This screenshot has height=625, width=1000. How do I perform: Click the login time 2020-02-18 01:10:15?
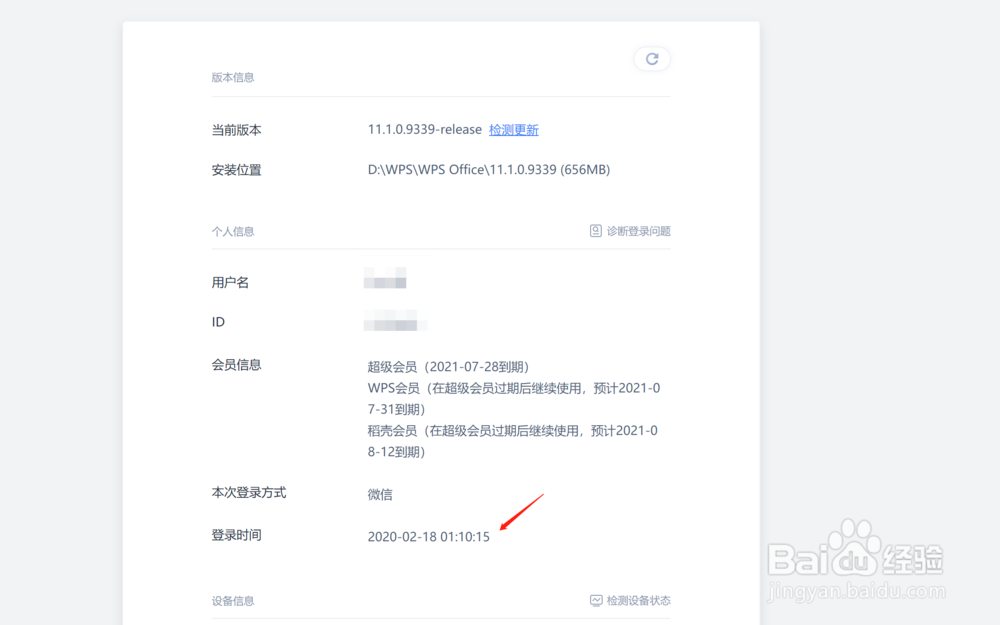tap(429, 535)
